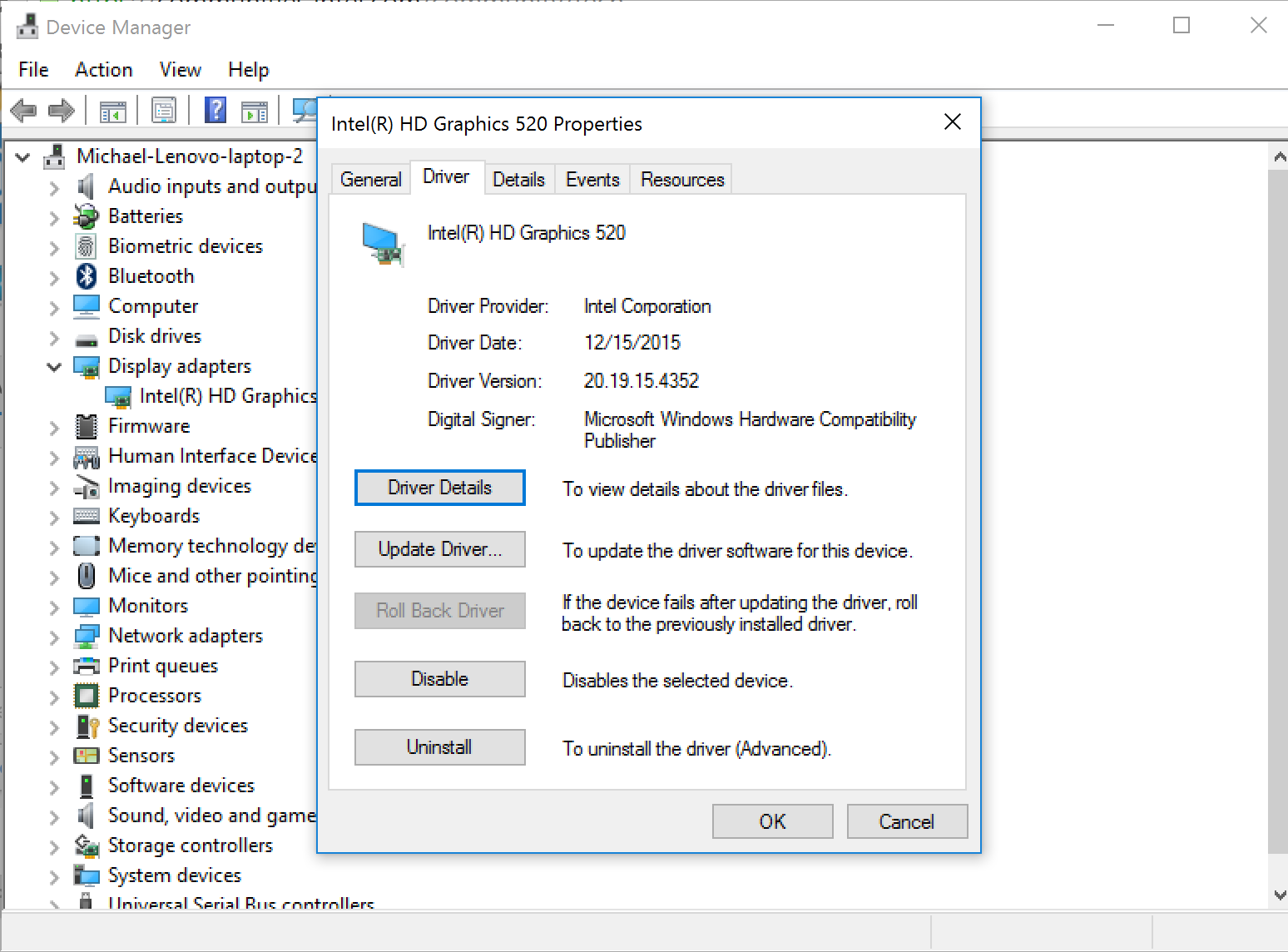Click the blue Help question mark toolbar icon
This screenshot has height=952, width=1288.
[x=215, y=110]
